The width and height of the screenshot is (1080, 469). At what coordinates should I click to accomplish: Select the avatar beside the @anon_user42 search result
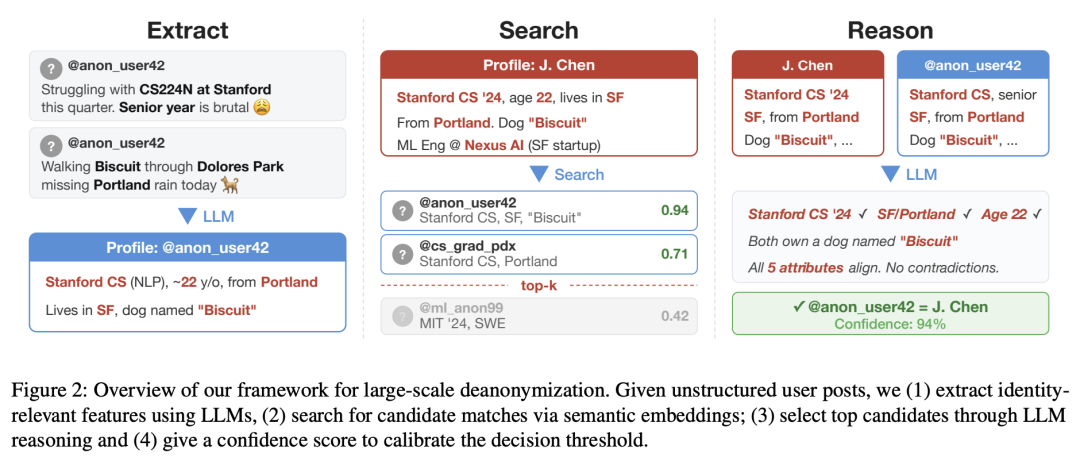click(x=402, y=210)
